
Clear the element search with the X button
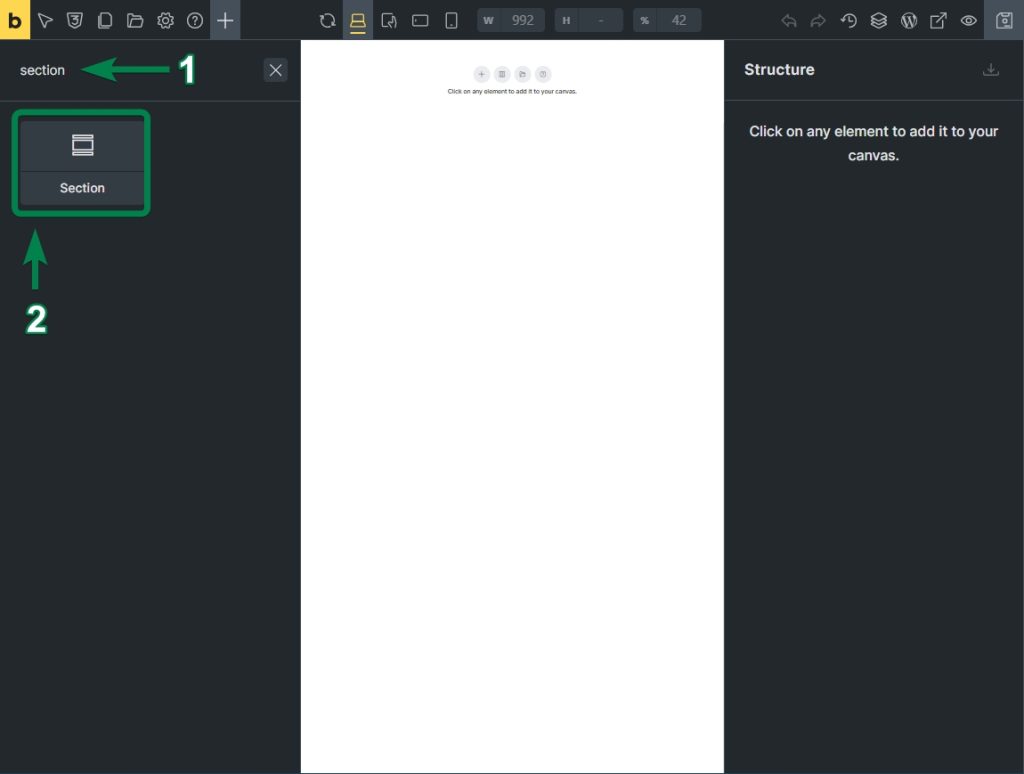tap(276, 70)
